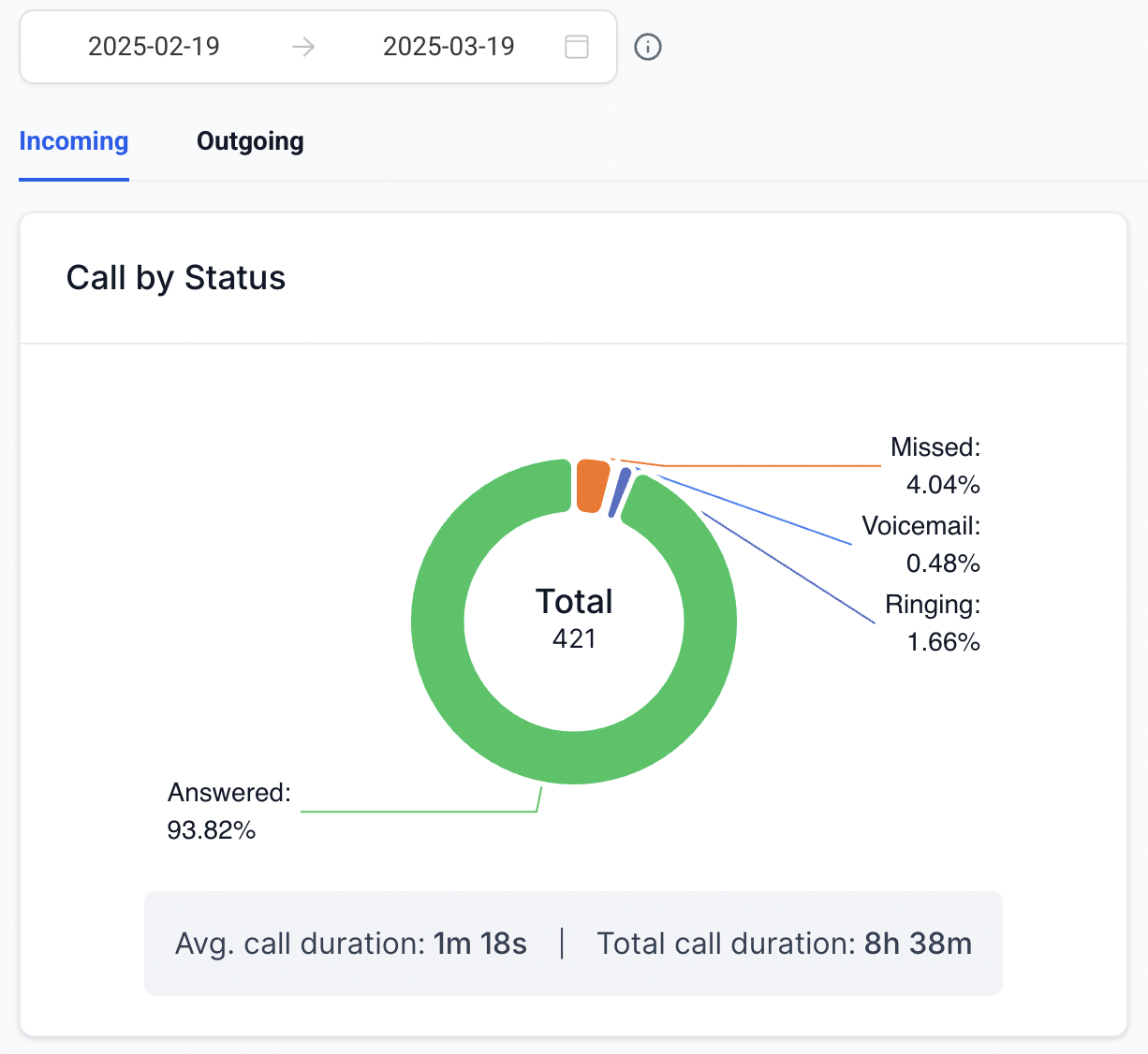Open the calendar icon in date picker
This screenshot has height=1054, width=1148.
577,47
